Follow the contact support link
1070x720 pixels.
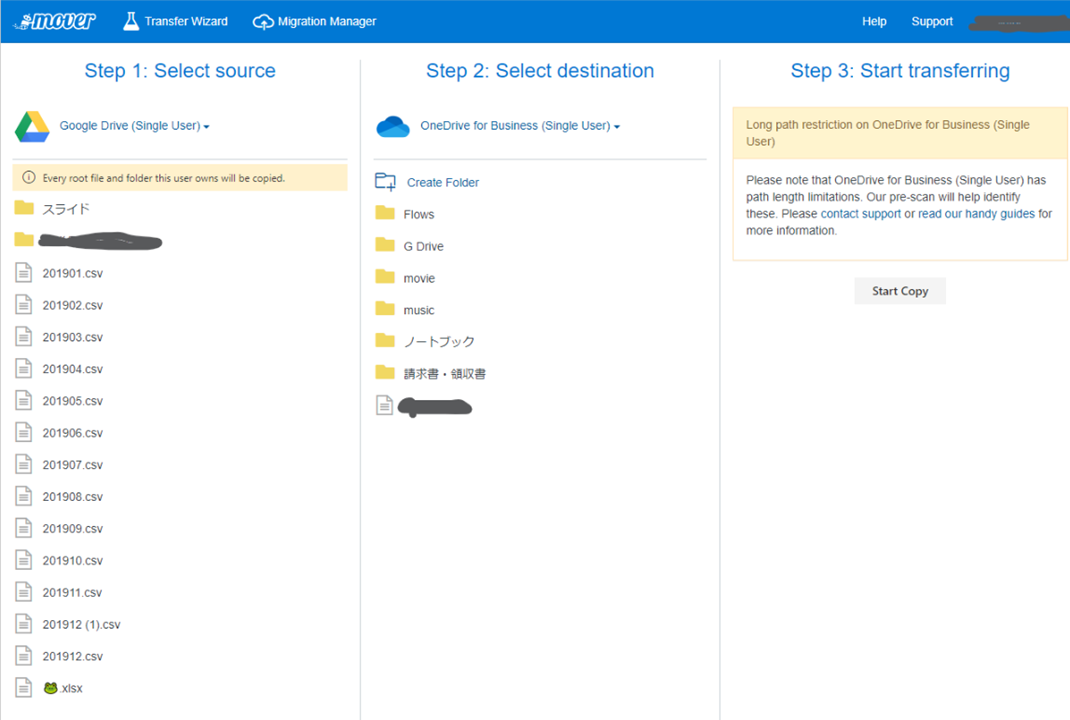coord(861,214)
